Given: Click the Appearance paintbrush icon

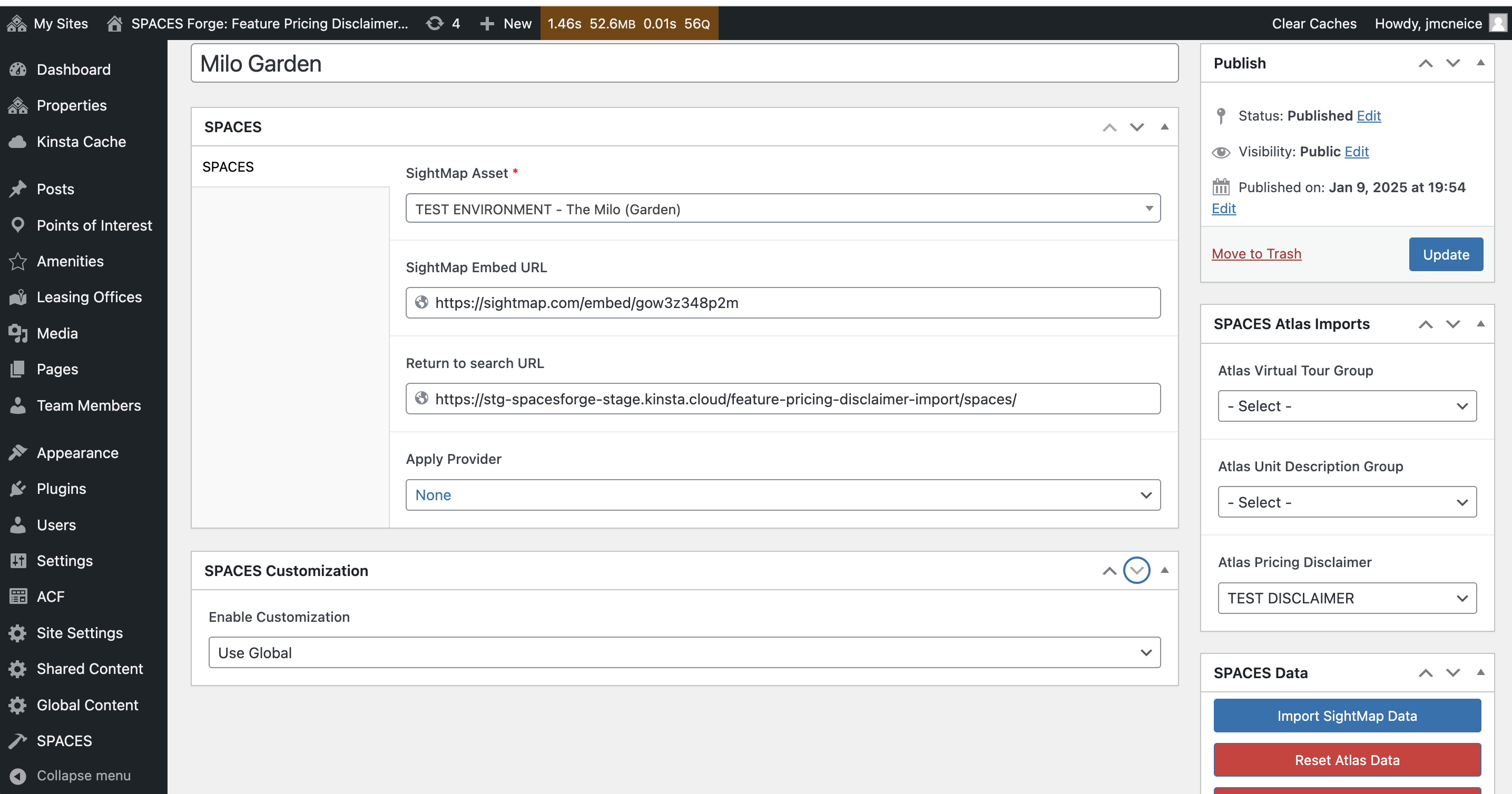Looking at the screenshot, I should coord(18,453).
